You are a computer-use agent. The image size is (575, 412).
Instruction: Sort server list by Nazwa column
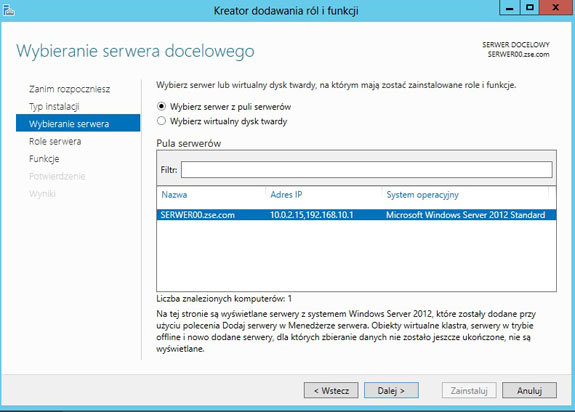[x=174, y=195]
